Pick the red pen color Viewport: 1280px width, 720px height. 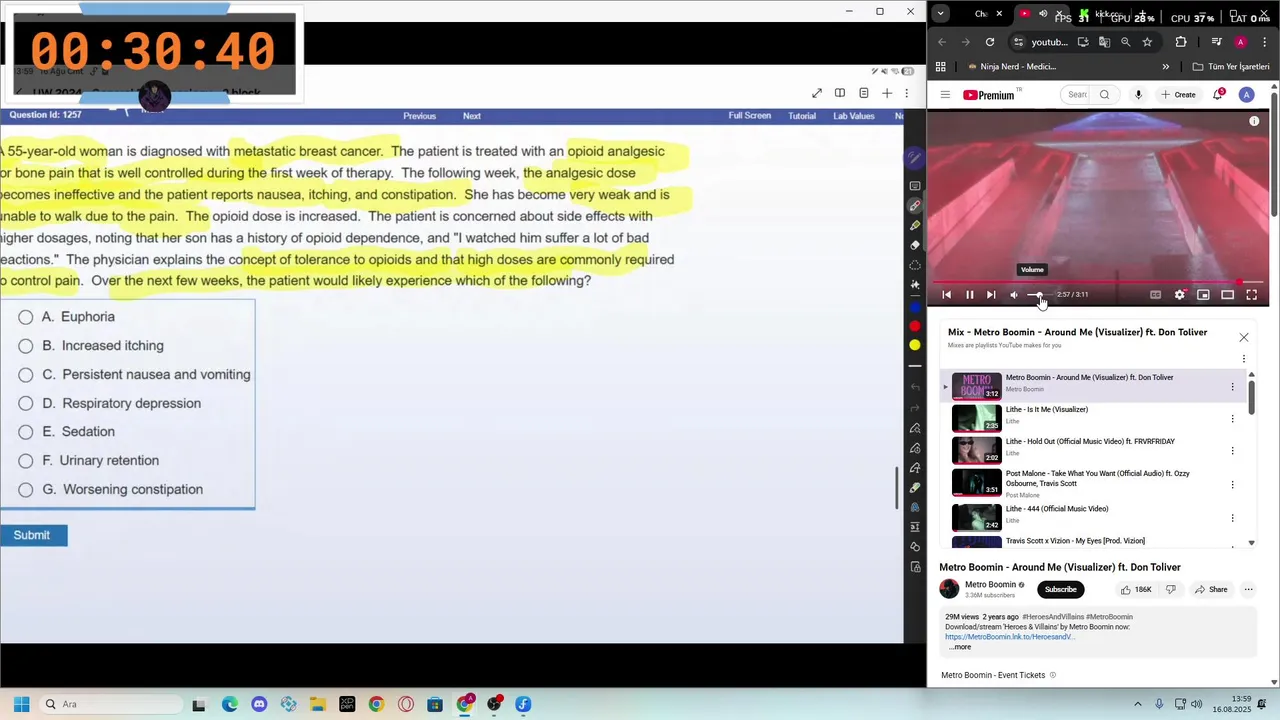pos(914,326)
